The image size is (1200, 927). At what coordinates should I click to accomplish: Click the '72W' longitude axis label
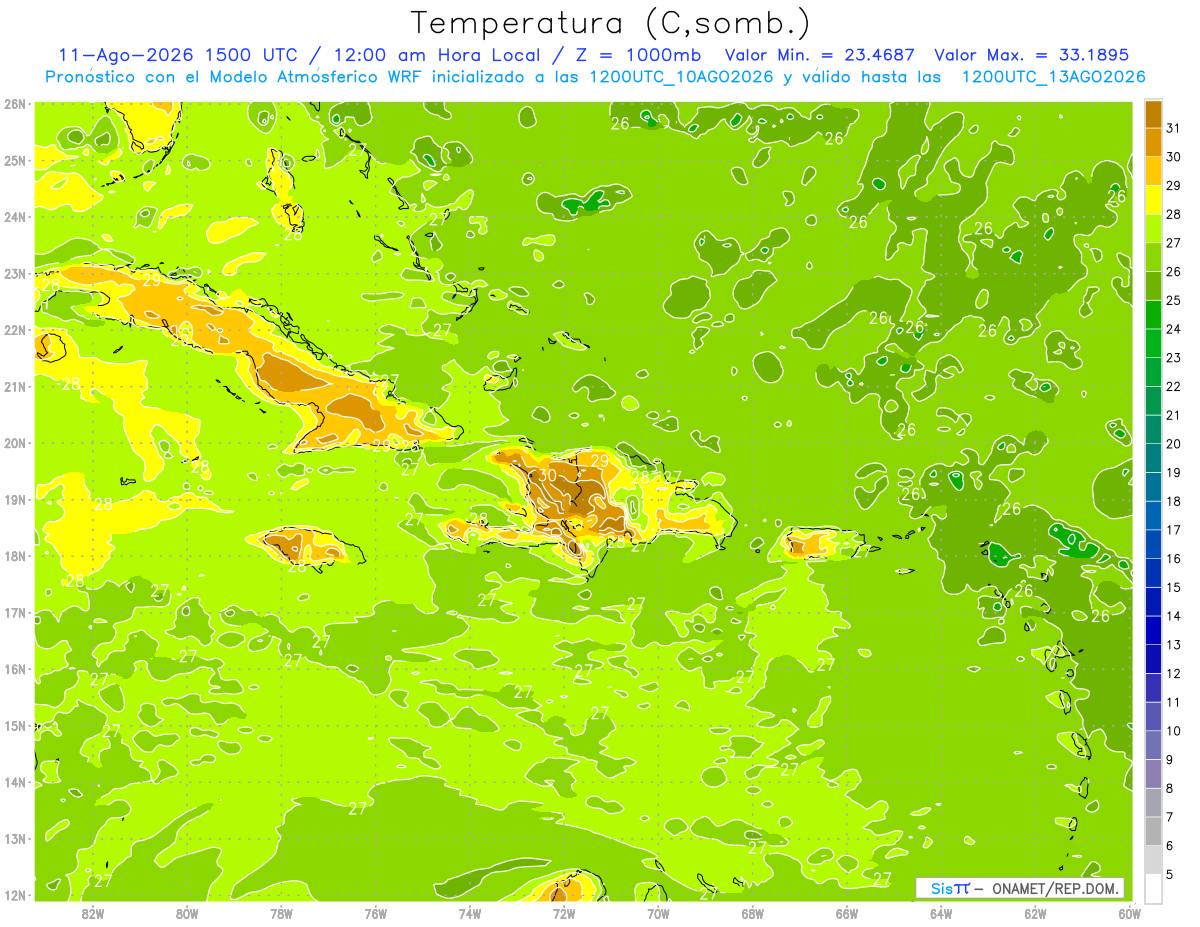tap(564, 913)
